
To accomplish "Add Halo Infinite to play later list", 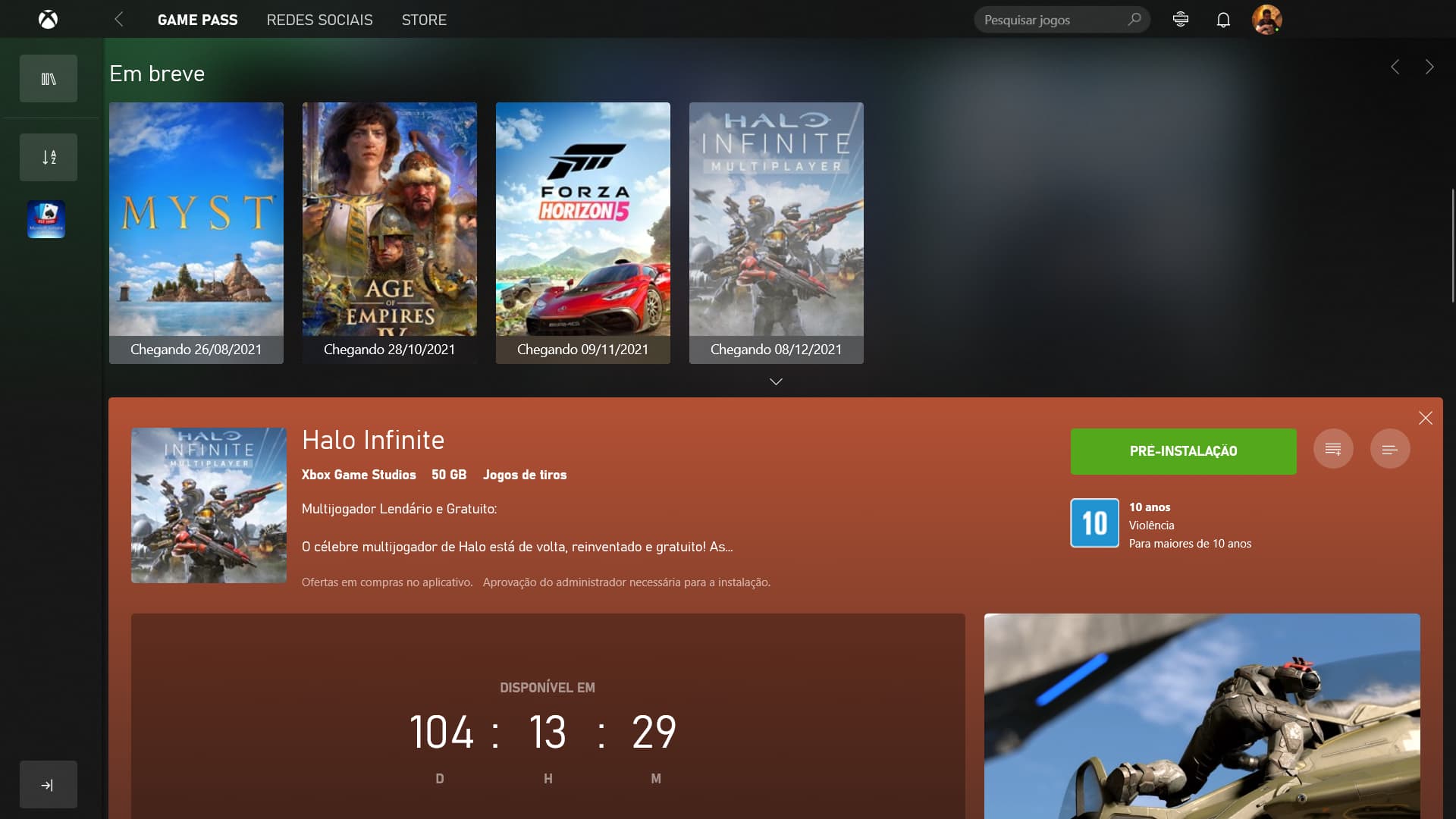I will tap(1333, 449).
